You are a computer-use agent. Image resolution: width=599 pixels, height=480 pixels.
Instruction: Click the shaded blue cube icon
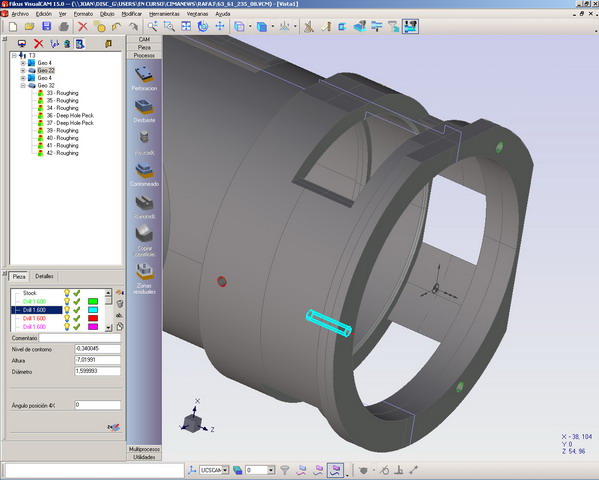pos(262,26)
